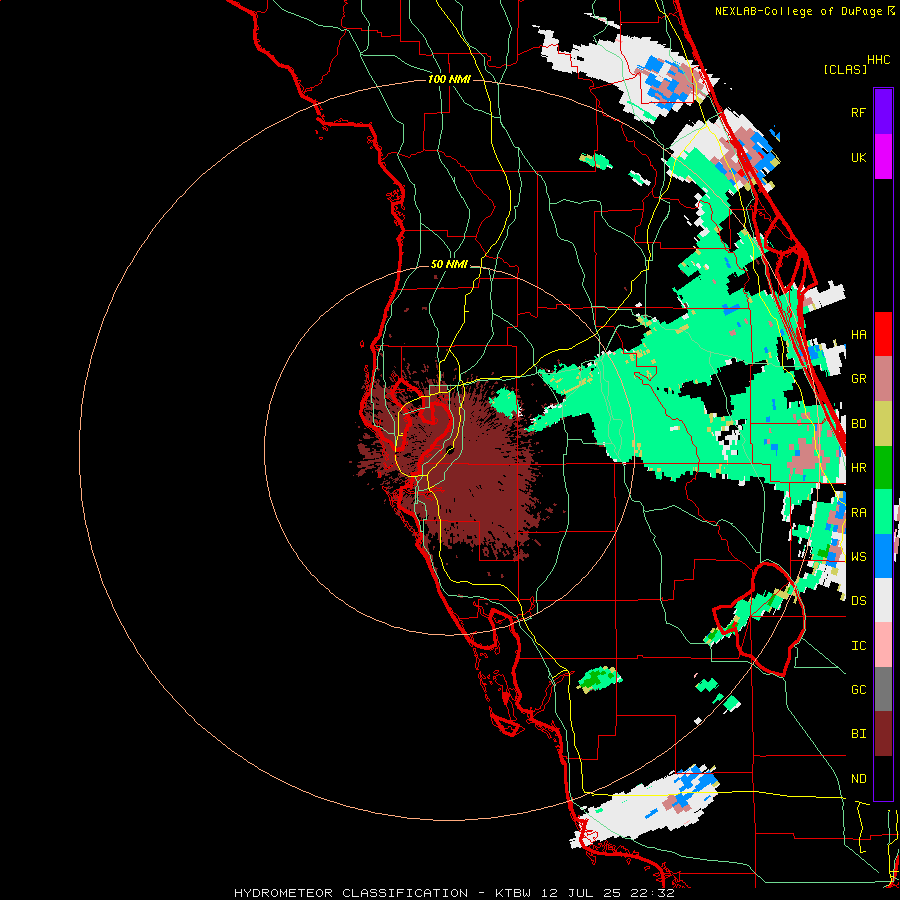Click the WS legend label
Viewport: 900px width, 900px height.
tap(858, 557)
